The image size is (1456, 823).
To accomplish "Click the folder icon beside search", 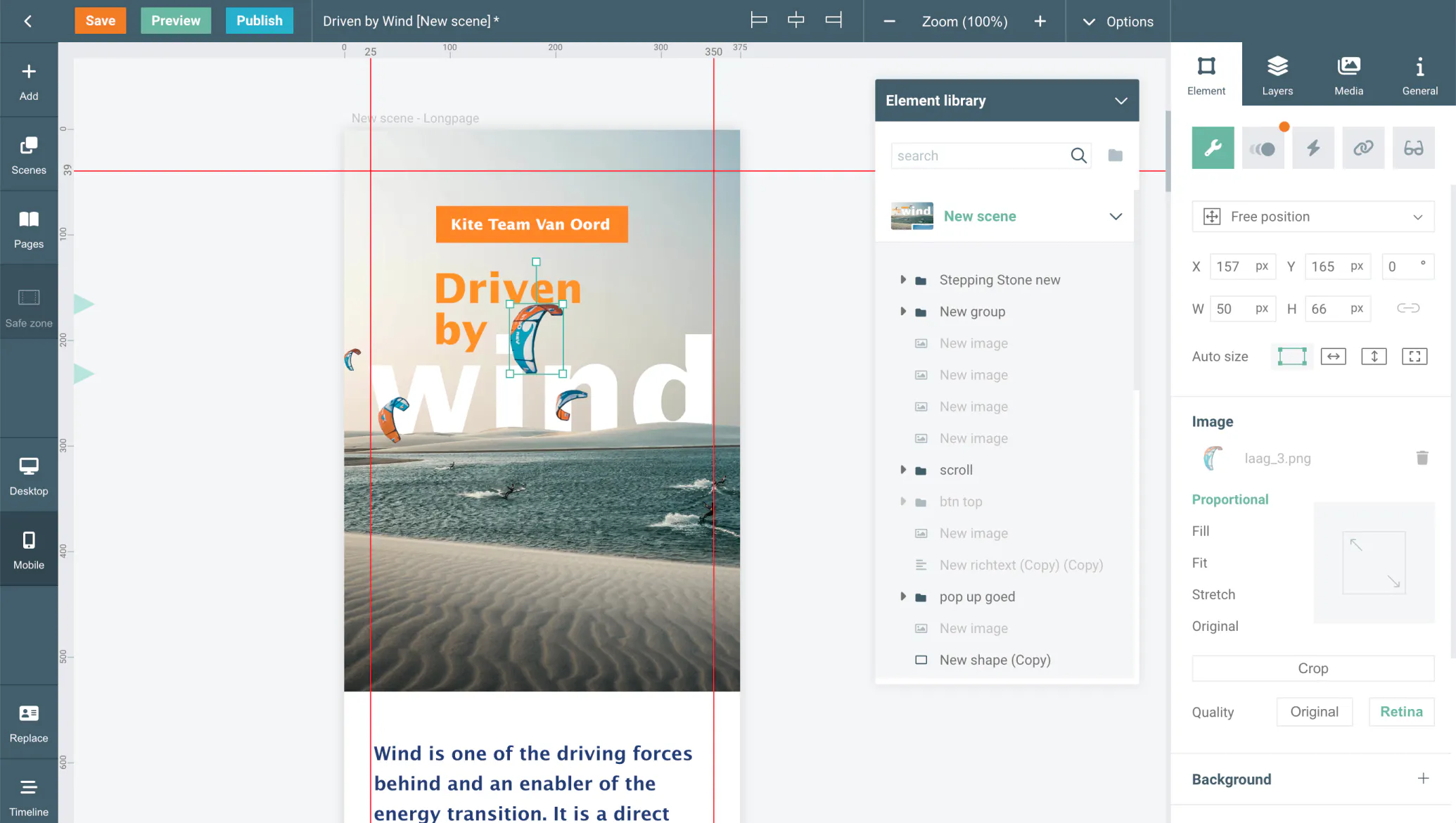I will point(1115,155).
